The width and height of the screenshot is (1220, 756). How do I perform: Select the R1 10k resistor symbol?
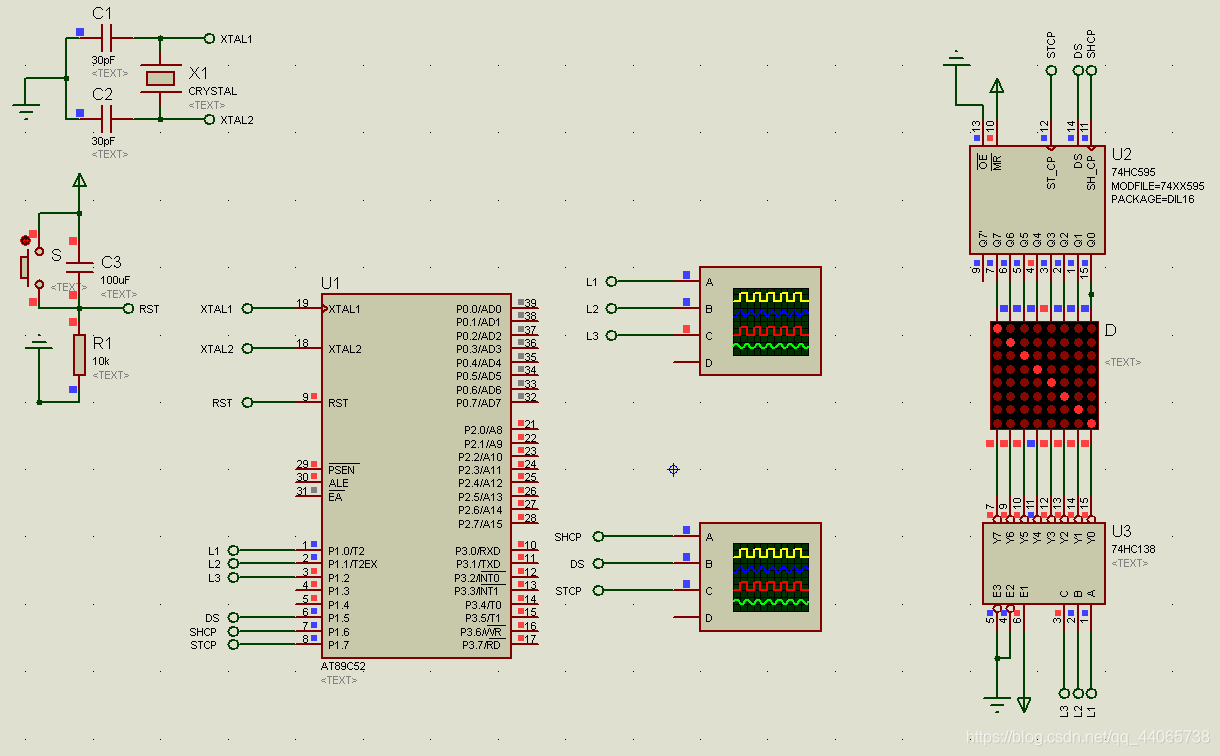(79, 355)
